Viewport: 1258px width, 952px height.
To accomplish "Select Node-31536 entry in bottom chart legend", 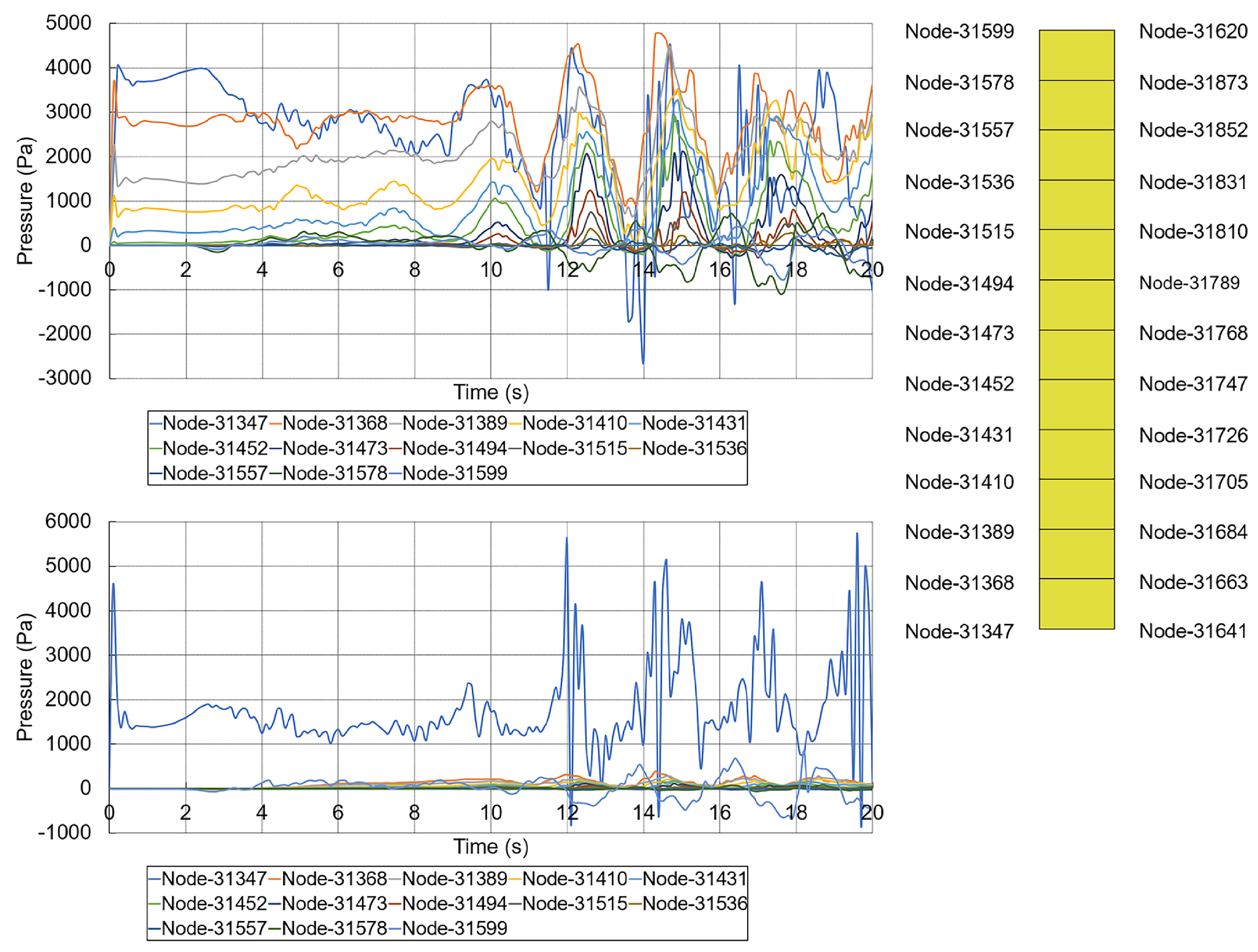I will [694, 903].
